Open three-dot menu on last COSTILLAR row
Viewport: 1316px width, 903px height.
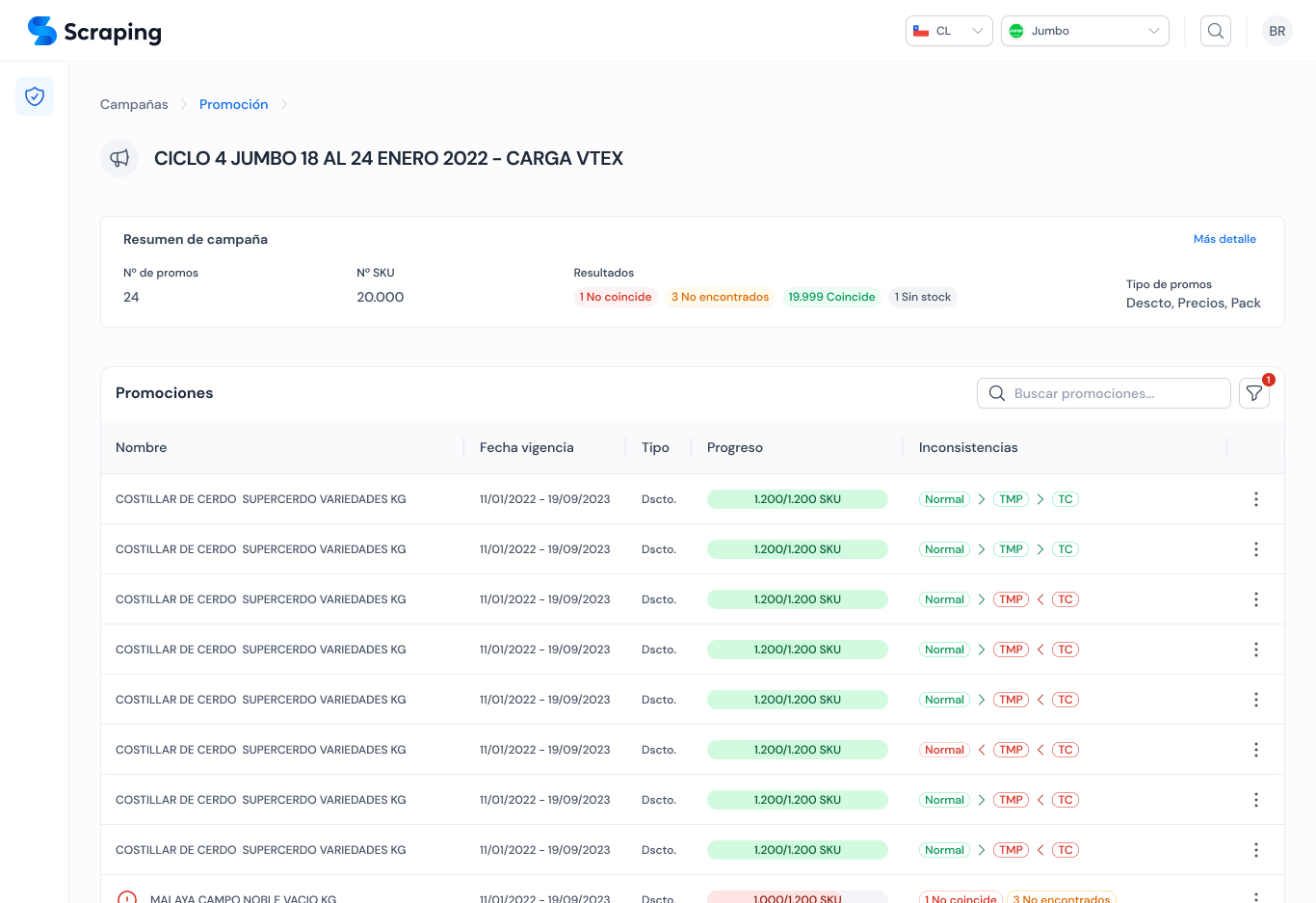[x=1255, y=850]
